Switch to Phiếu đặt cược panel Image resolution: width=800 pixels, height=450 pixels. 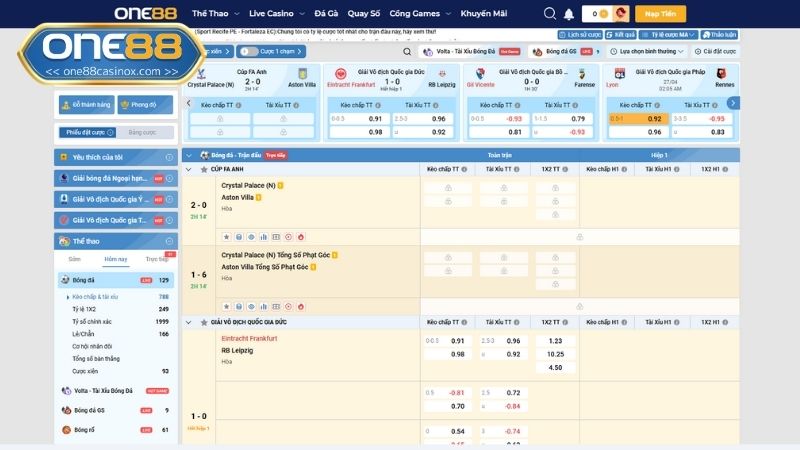(x=87, y=133)
